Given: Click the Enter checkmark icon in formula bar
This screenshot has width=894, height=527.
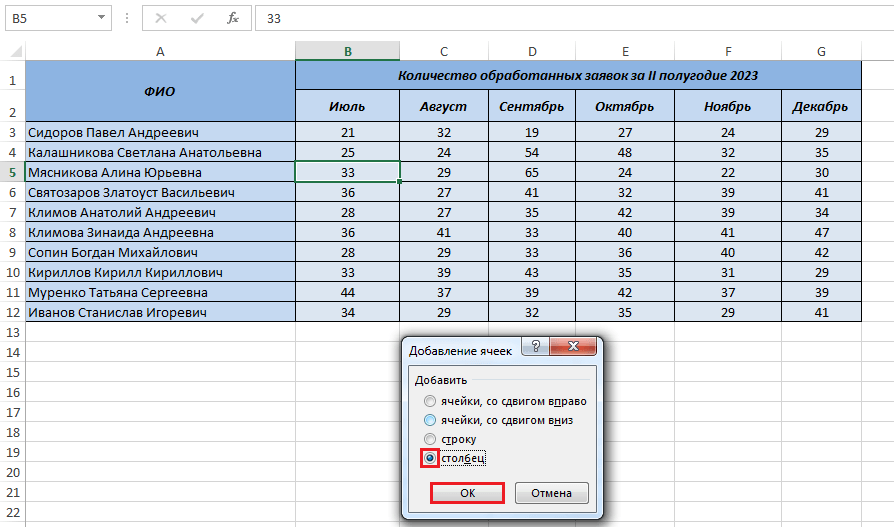Looking at the screenshot, I should pyautogui.click(x=198, y=18).
